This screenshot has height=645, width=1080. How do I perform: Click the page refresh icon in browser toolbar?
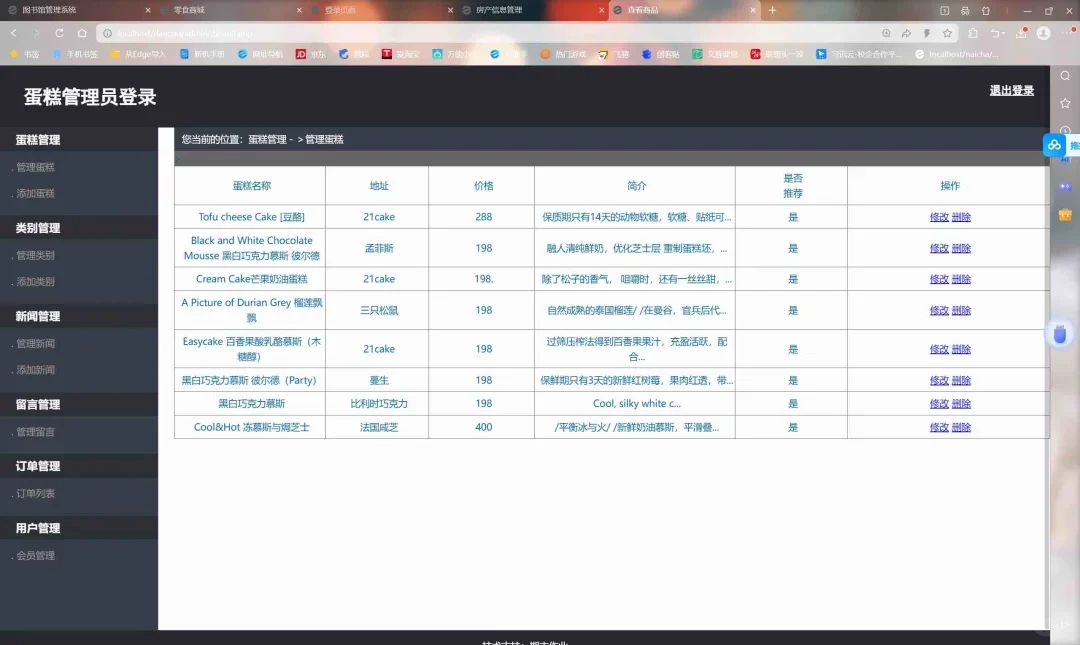coord(60,32)
